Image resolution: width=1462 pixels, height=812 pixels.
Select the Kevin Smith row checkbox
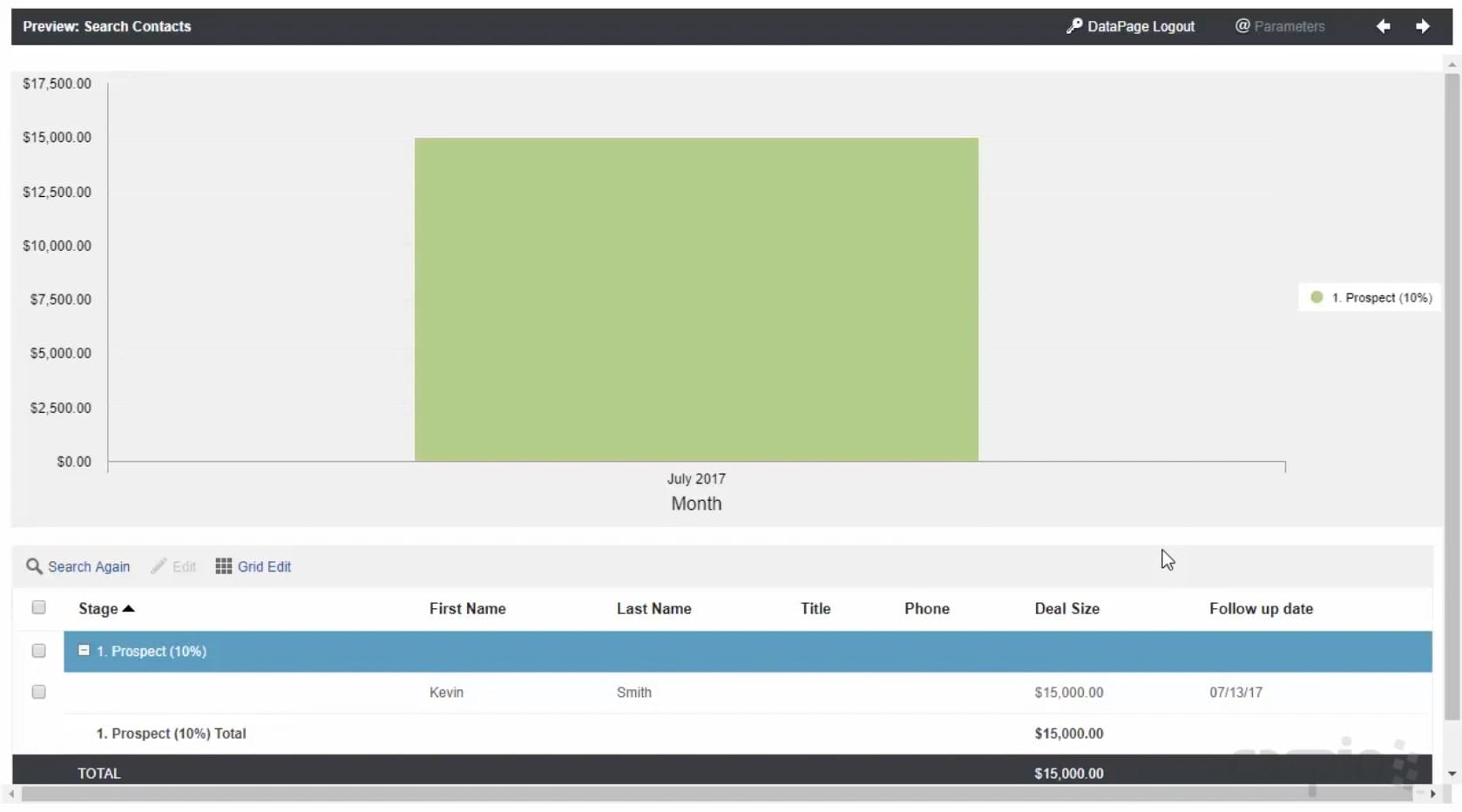[x=38, y=692]
